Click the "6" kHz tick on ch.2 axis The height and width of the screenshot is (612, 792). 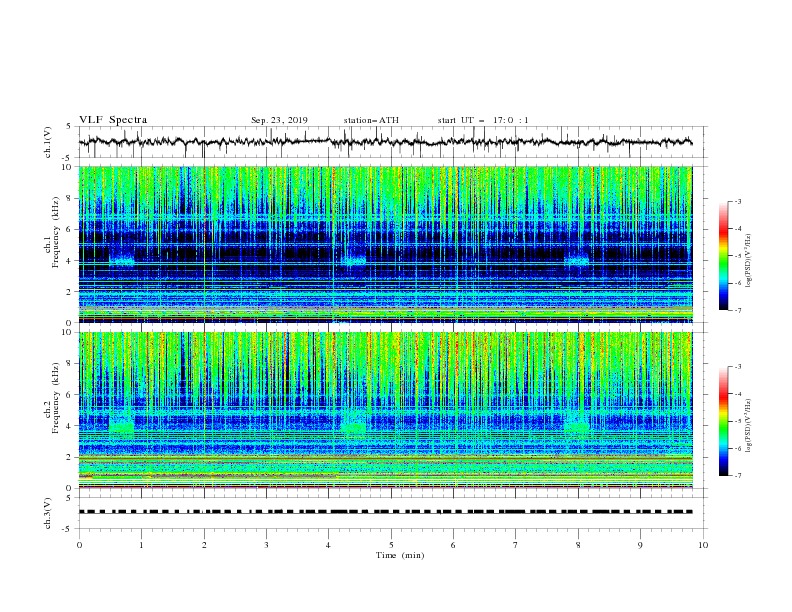(71, 395)
